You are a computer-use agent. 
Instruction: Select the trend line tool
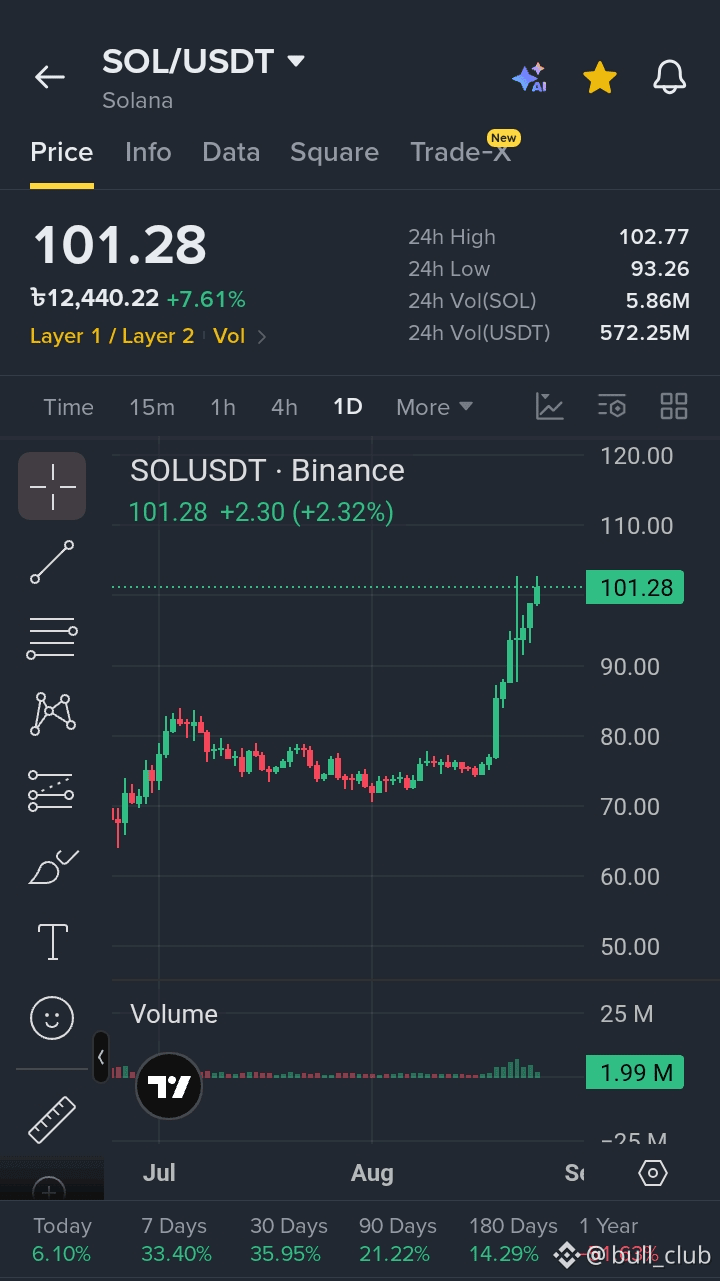(52, 562)
